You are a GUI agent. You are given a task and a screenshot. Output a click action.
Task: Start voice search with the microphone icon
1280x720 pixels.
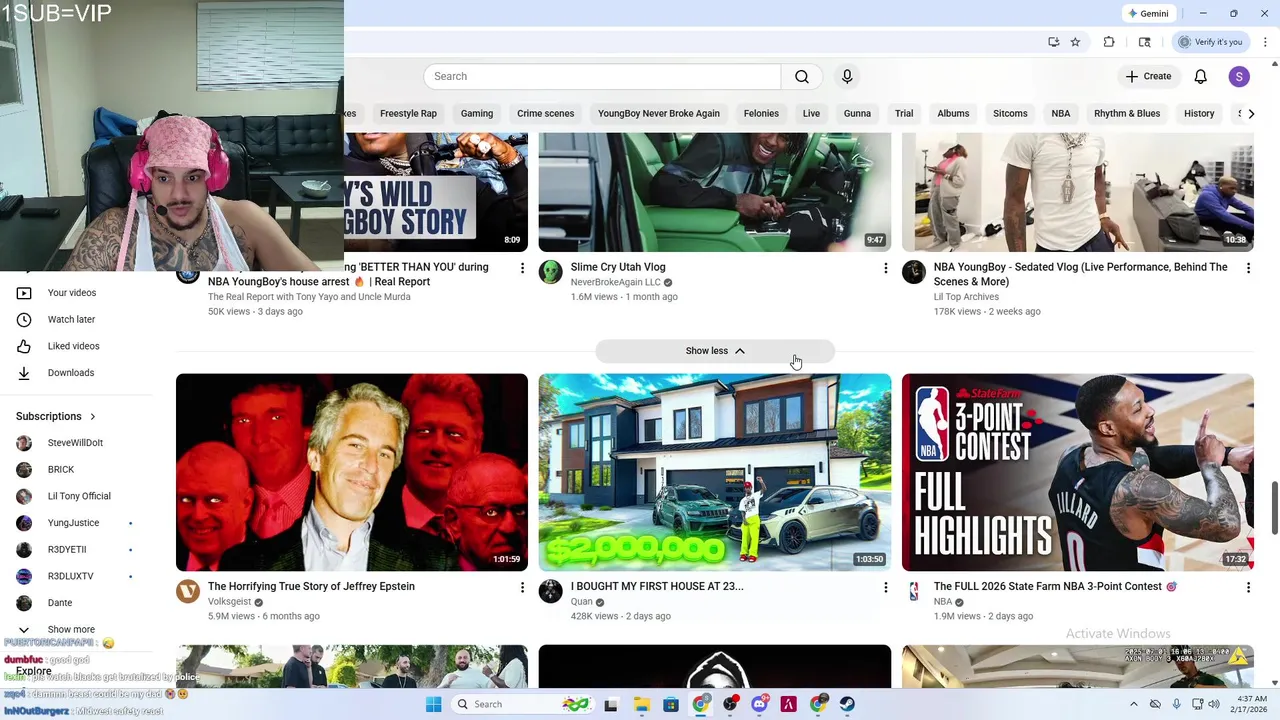click(847, 76)
